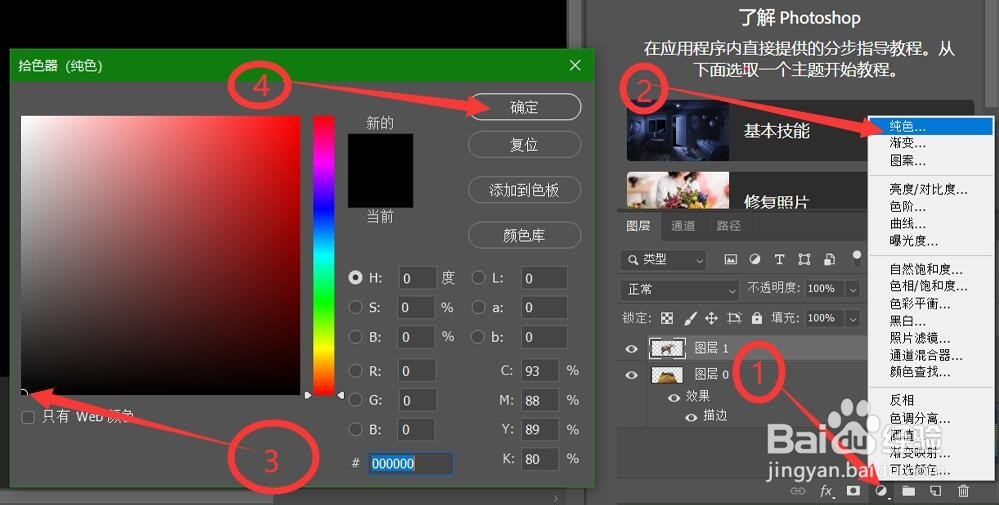Click the new fill or adjustment layer icon

click(x=881, y=490)
